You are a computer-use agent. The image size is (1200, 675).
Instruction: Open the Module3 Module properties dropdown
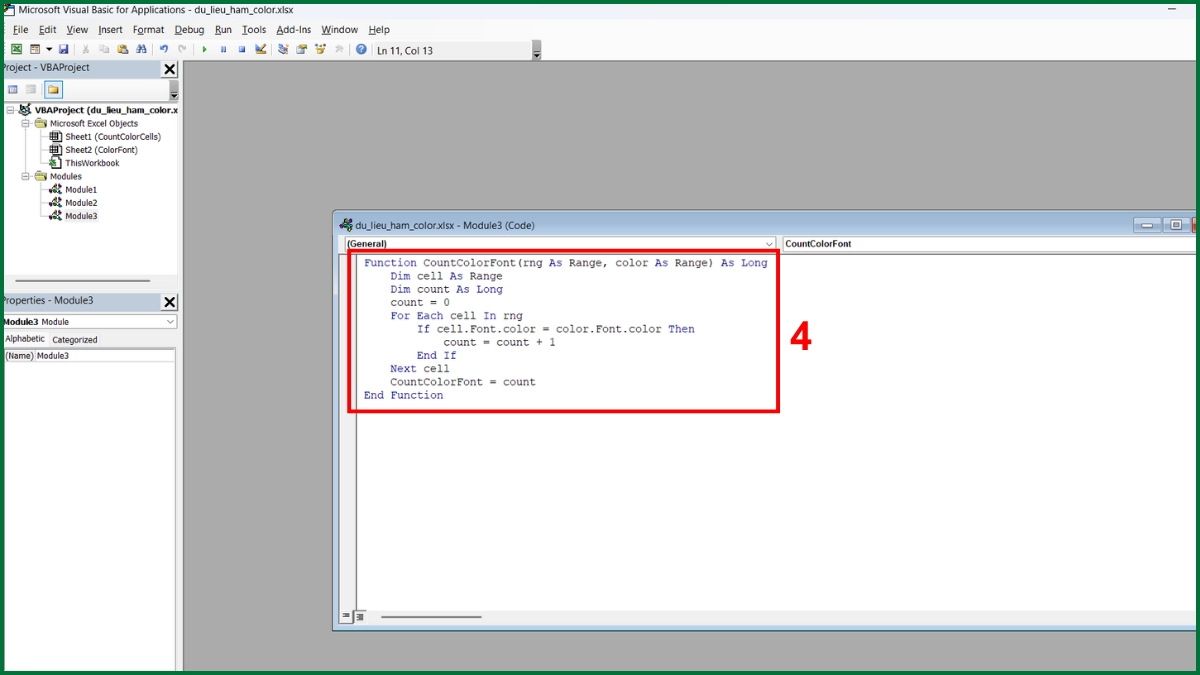(x=170, y=322)
